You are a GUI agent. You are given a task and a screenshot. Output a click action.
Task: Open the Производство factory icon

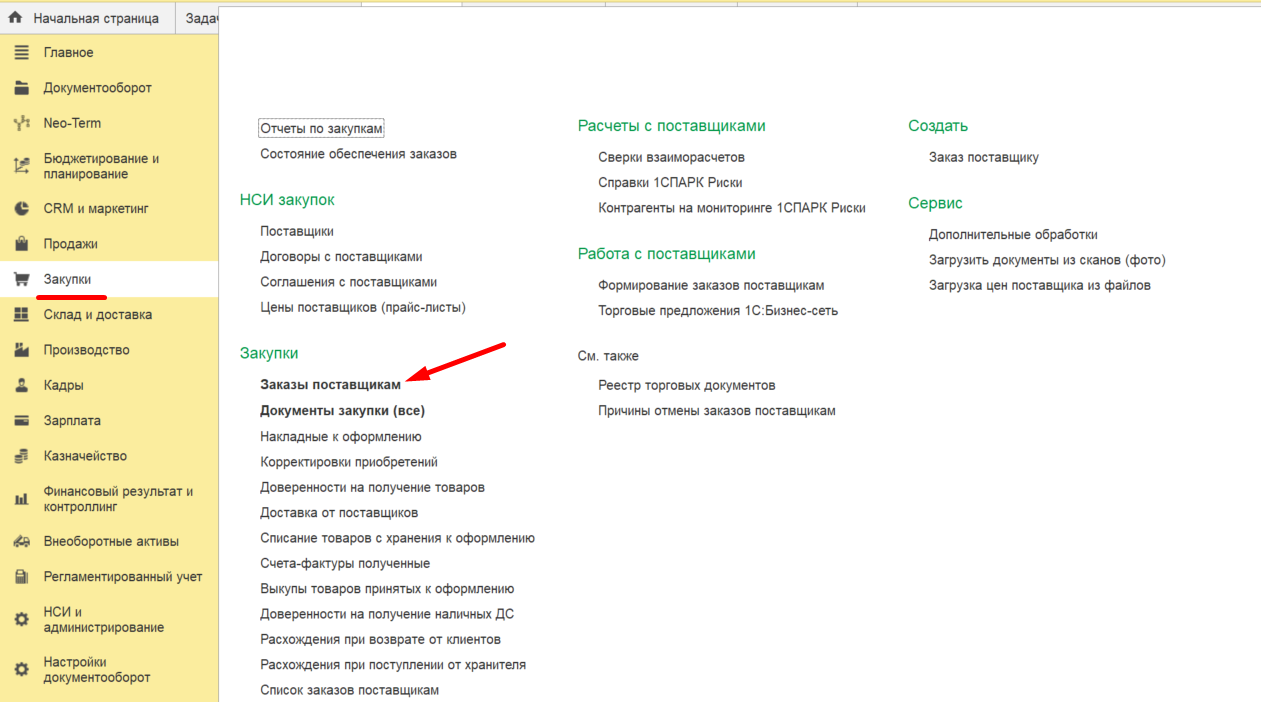coord(21,350)
